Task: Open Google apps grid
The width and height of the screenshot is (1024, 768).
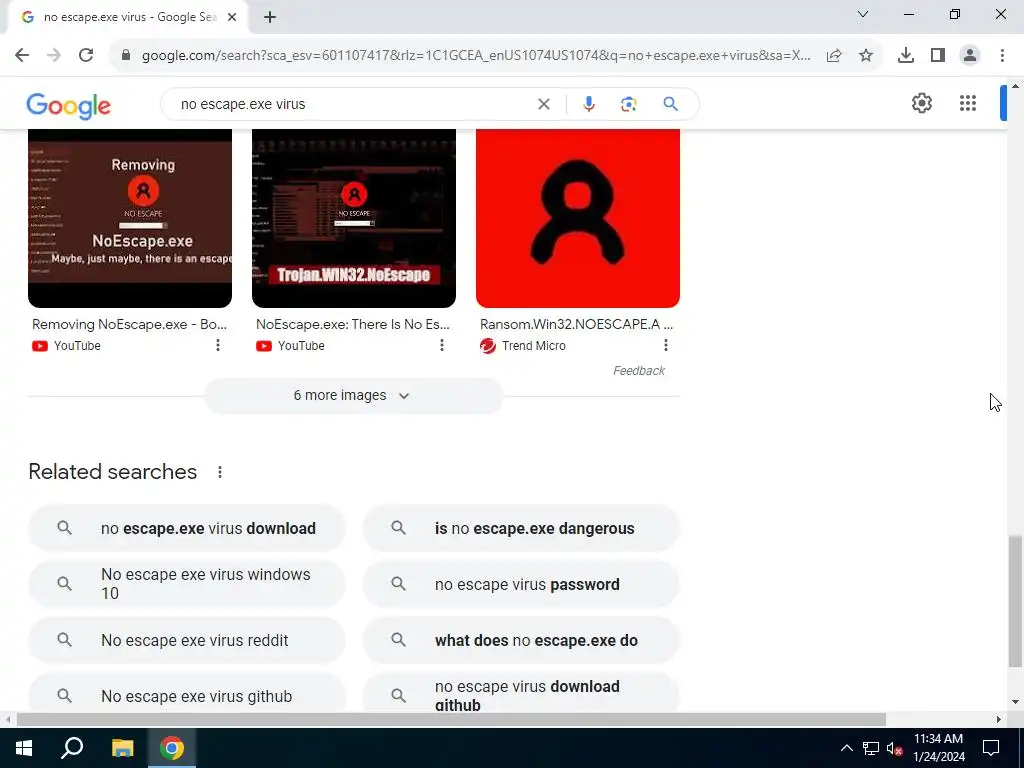Action: click(968, 103)
